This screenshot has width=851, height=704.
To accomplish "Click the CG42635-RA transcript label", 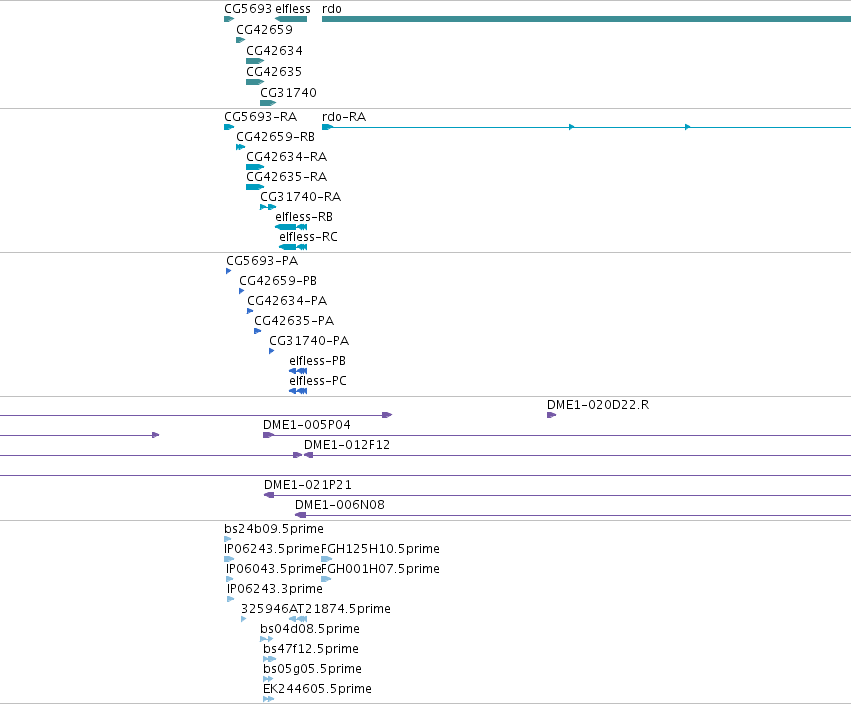I will click(287, 177).
